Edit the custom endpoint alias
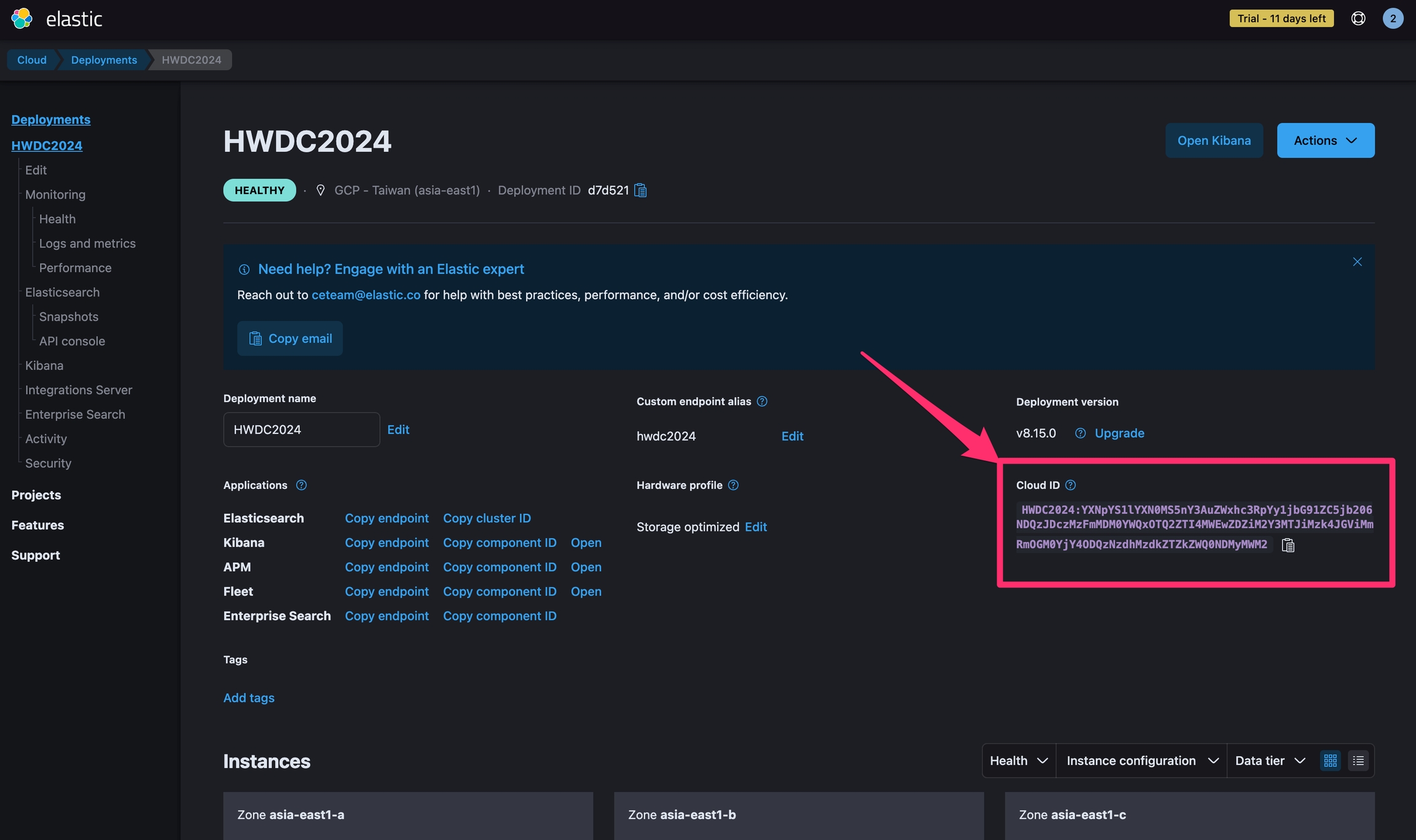1416x840 pixels. (792, 436)
